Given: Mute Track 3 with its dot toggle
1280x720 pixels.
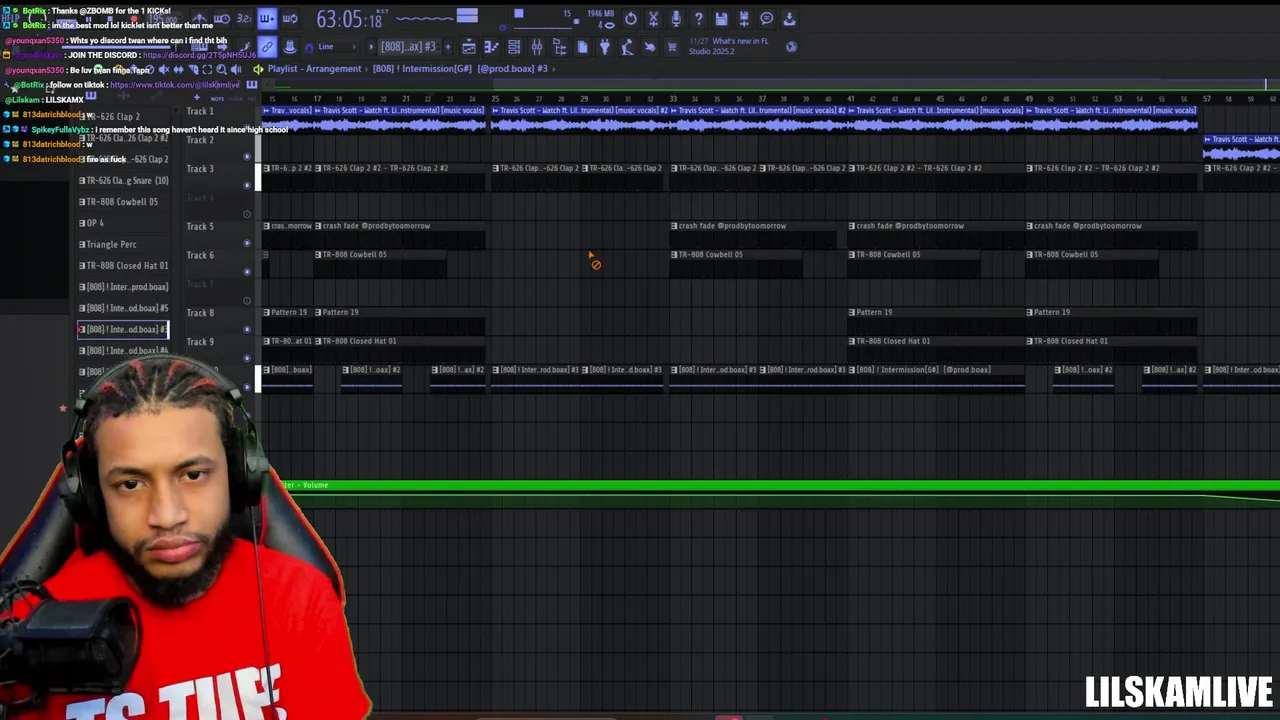Looking at the screenshot, I should click(x=247, y=185).
